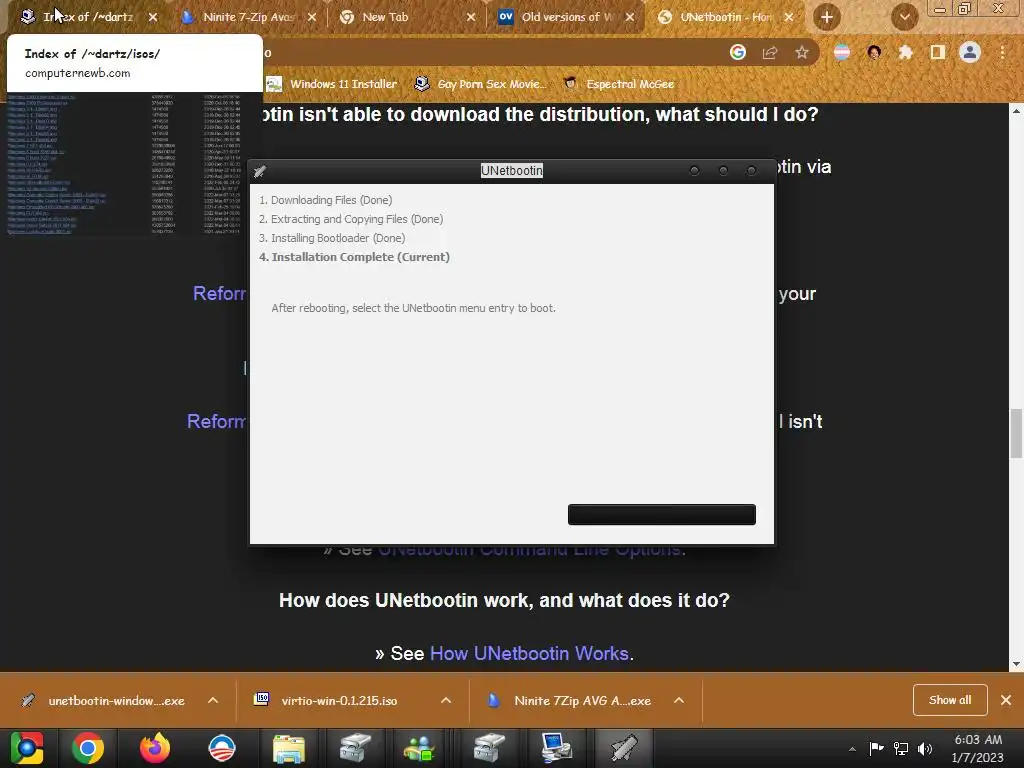Open downloaded Ninite 7Zip AVG exe

tap(569, 701)
